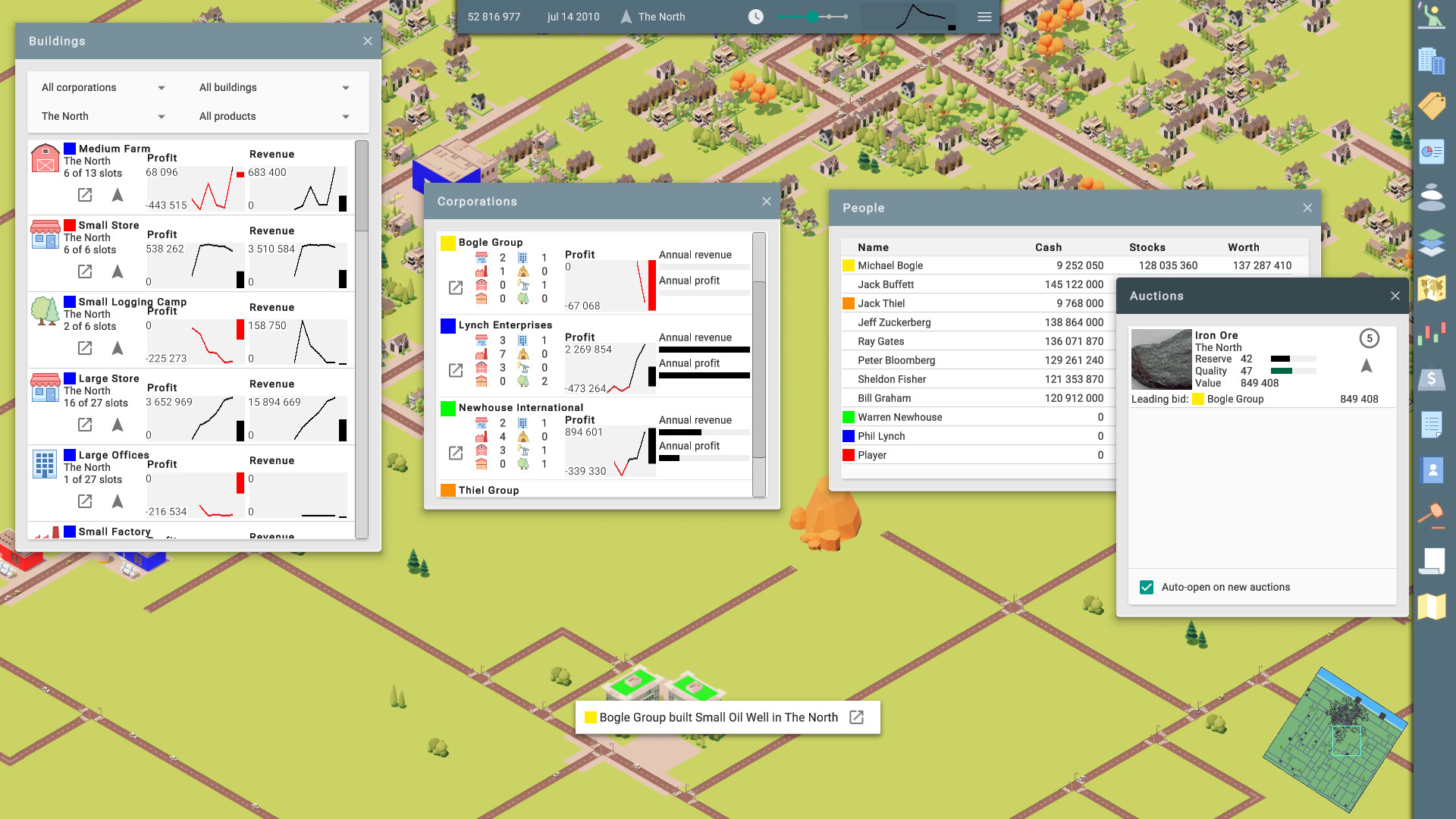
Task: Click the clock icon in top bar
Action: [x=755, y=16]
